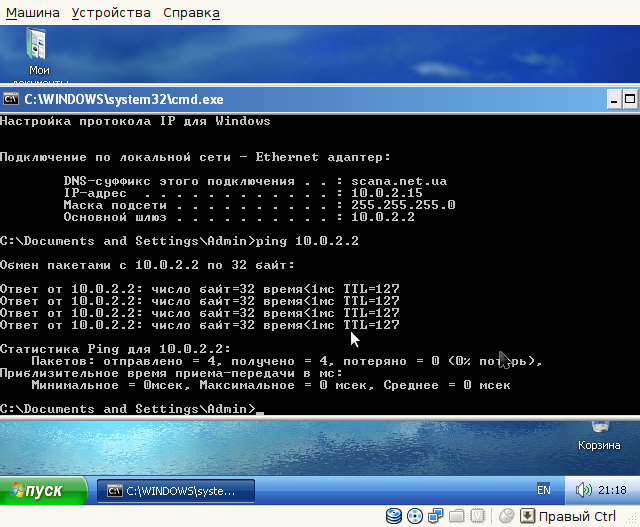The image size is (640, 527).
Task: Open the network adapters status icon
Action: [436, 516]
